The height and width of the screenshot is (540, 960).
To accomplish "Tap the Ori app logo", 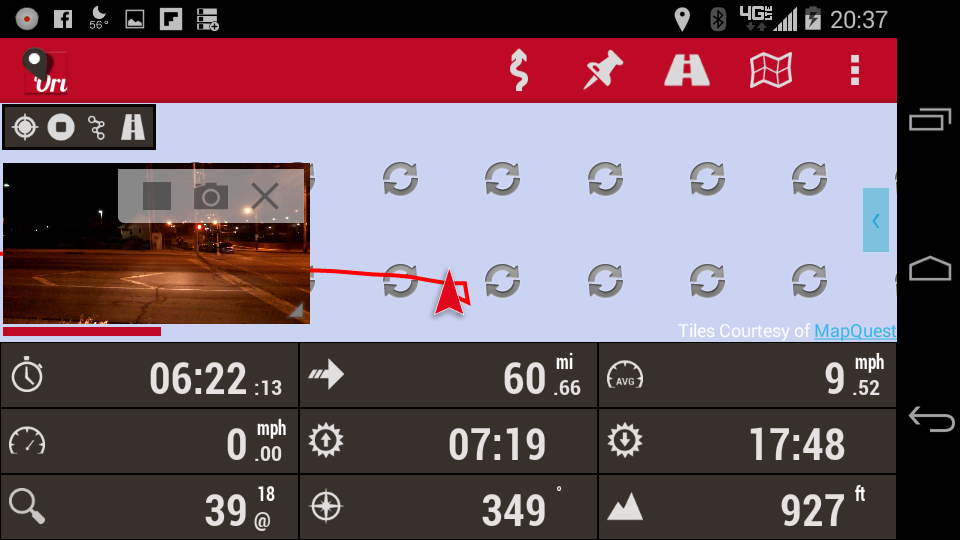I will pyautogui.click(x=45, y=71).
